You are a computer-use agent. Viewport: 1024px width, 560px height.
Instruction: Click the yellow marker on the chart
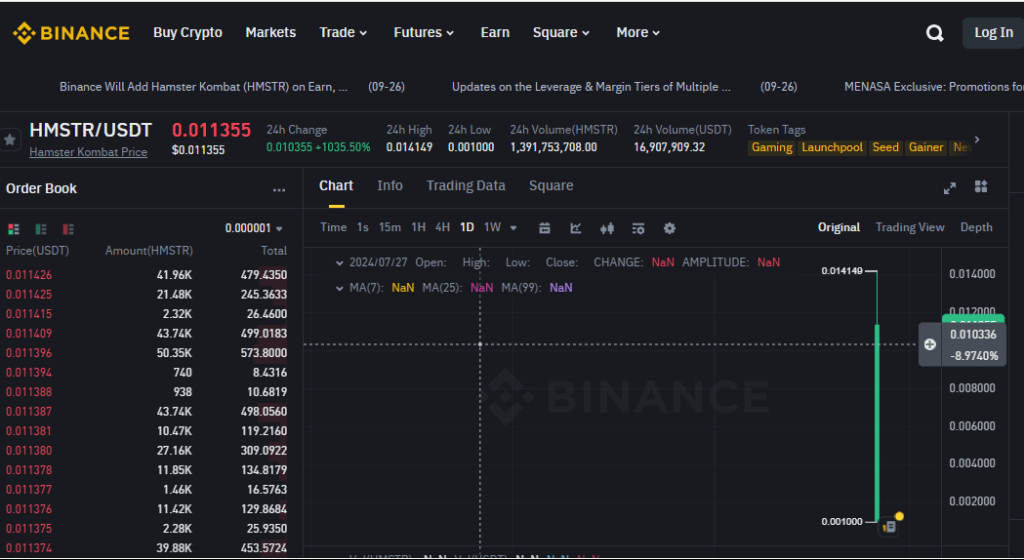[899, 516]
